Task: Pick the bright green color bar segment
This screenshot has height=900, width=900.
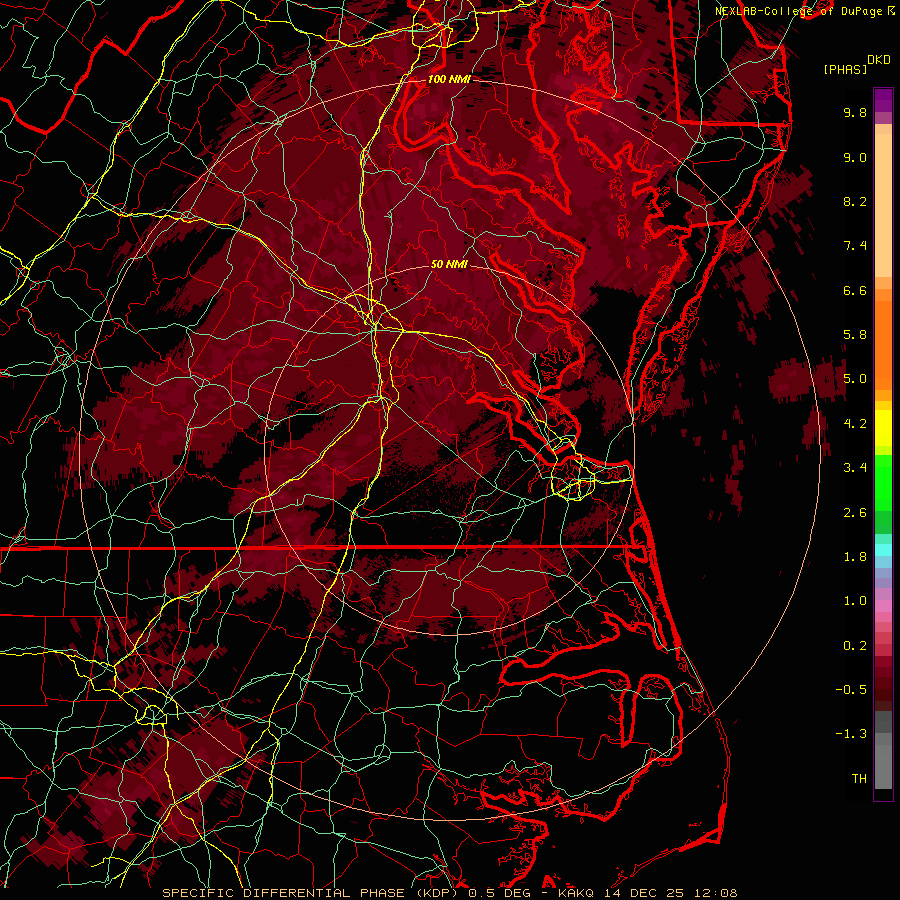Action: pos(883,483)
